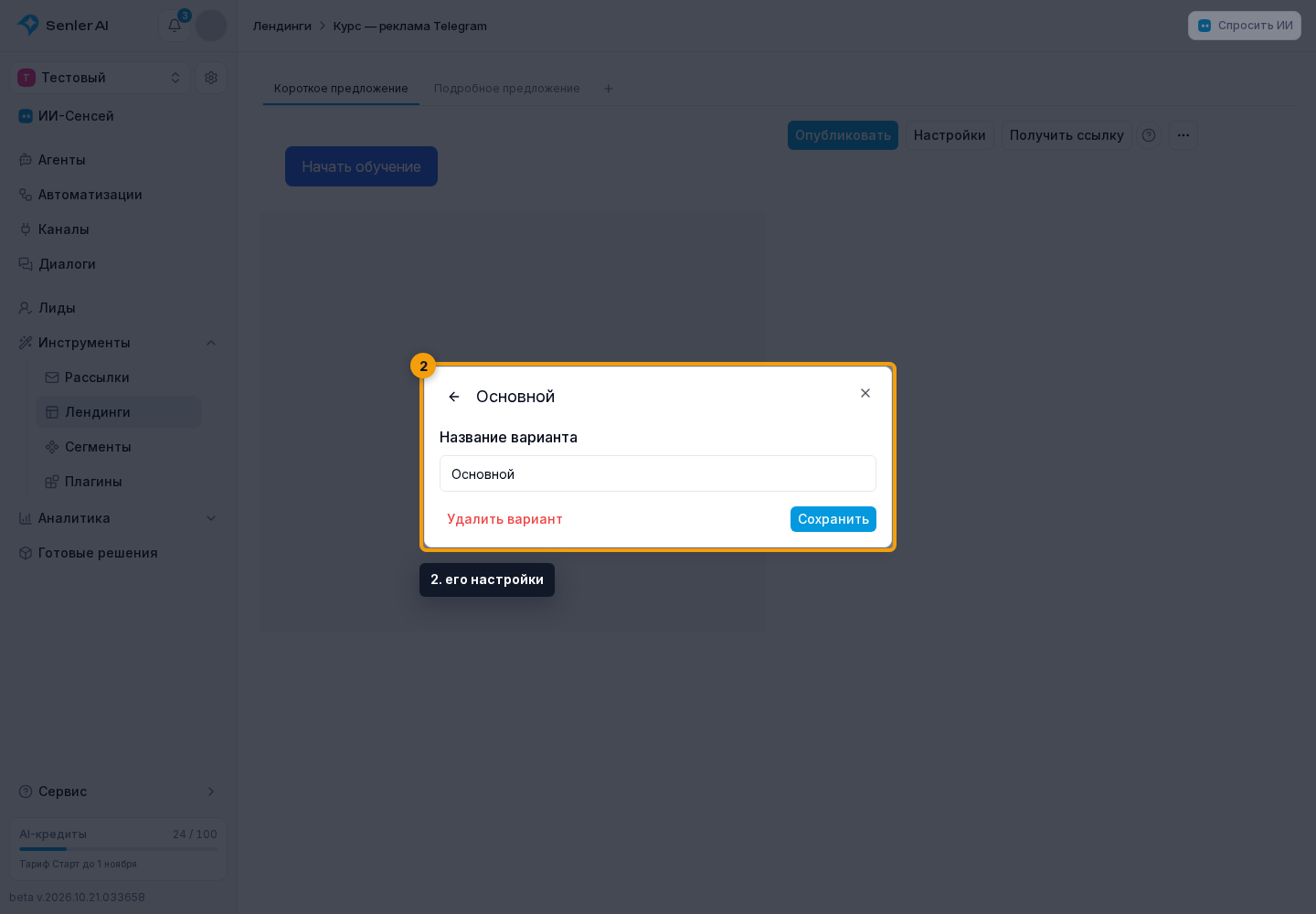Viewport: 1316px width, 914px height.
Task: Click the variant name input field
Action: click(658, 473)
